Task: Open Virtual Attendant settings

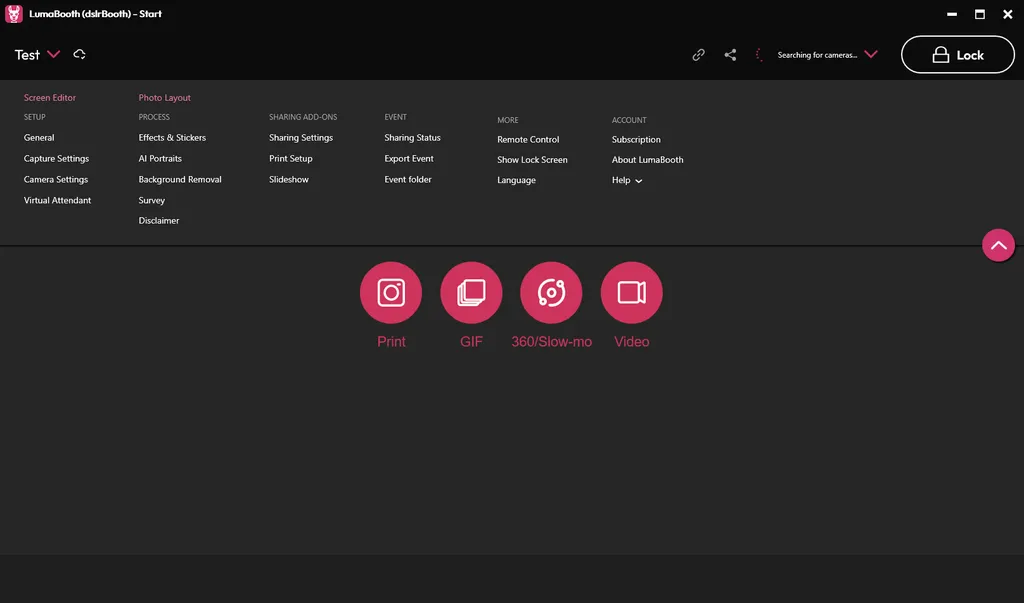Action: 57,201
